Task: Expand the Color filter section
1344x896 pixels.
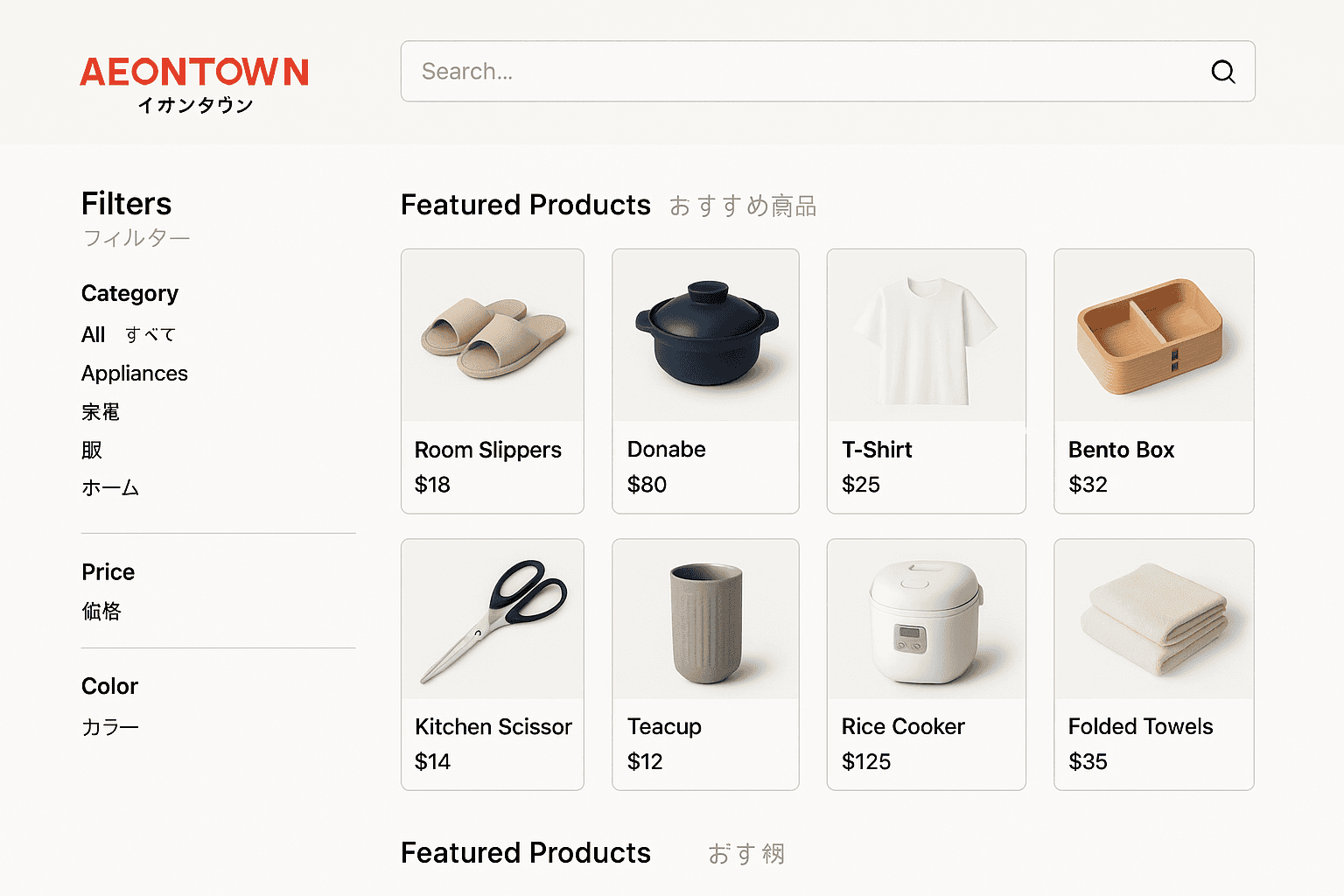Action: pos(109,686)
